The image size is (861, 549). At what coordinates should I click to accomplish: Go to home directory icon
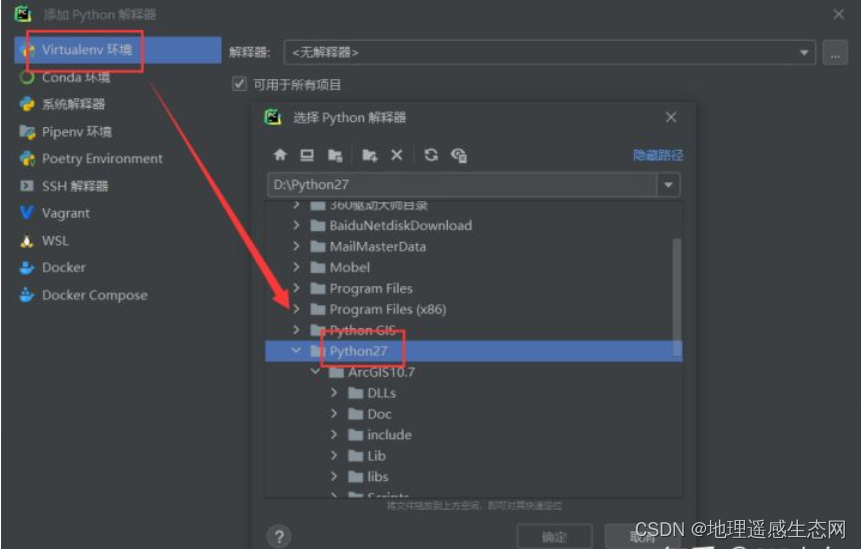click(280, 155)
